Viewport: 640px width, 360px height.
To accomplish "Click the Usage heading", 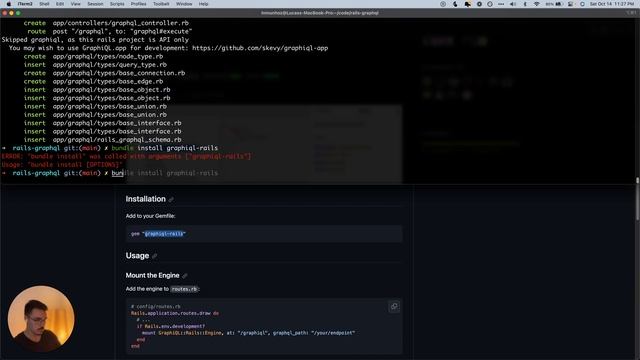I will [137, 256].
